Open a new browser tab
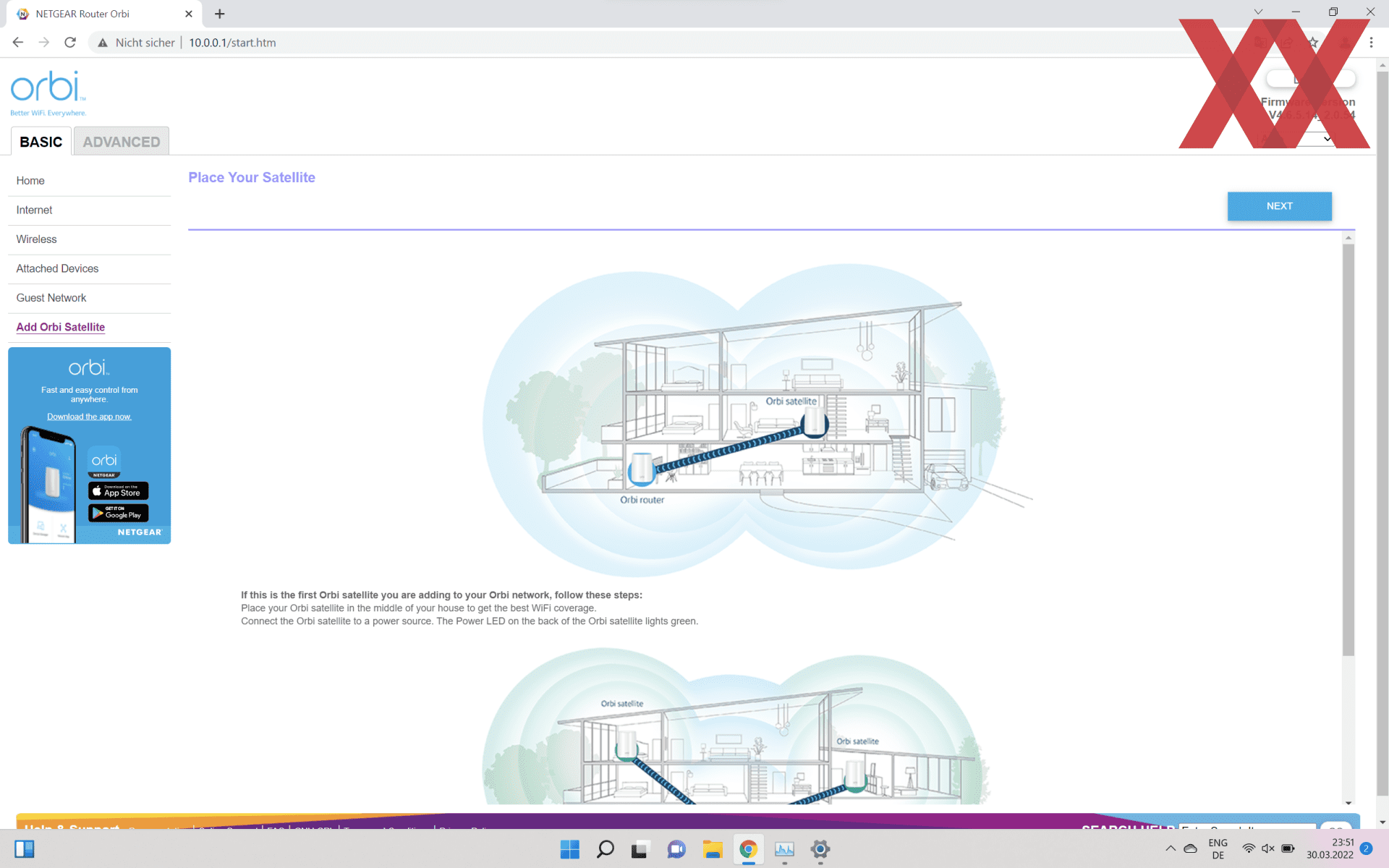1389x868 pixels. (220, 14)
